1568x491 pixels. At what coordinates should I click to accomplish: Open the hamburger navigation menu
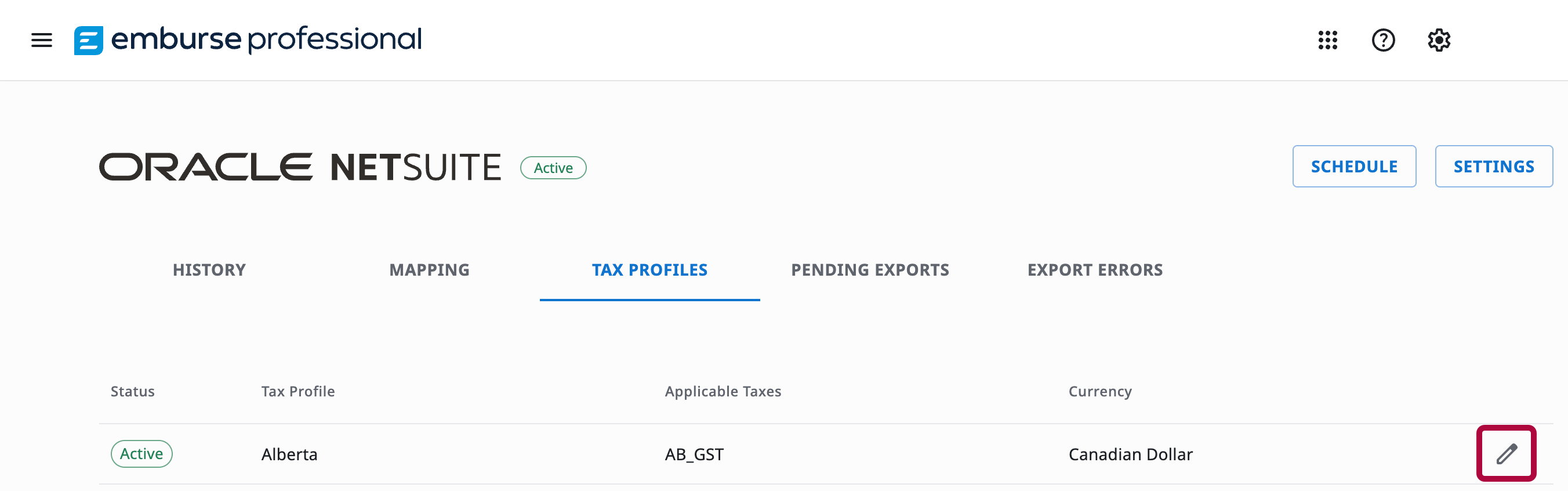[41, 40]
